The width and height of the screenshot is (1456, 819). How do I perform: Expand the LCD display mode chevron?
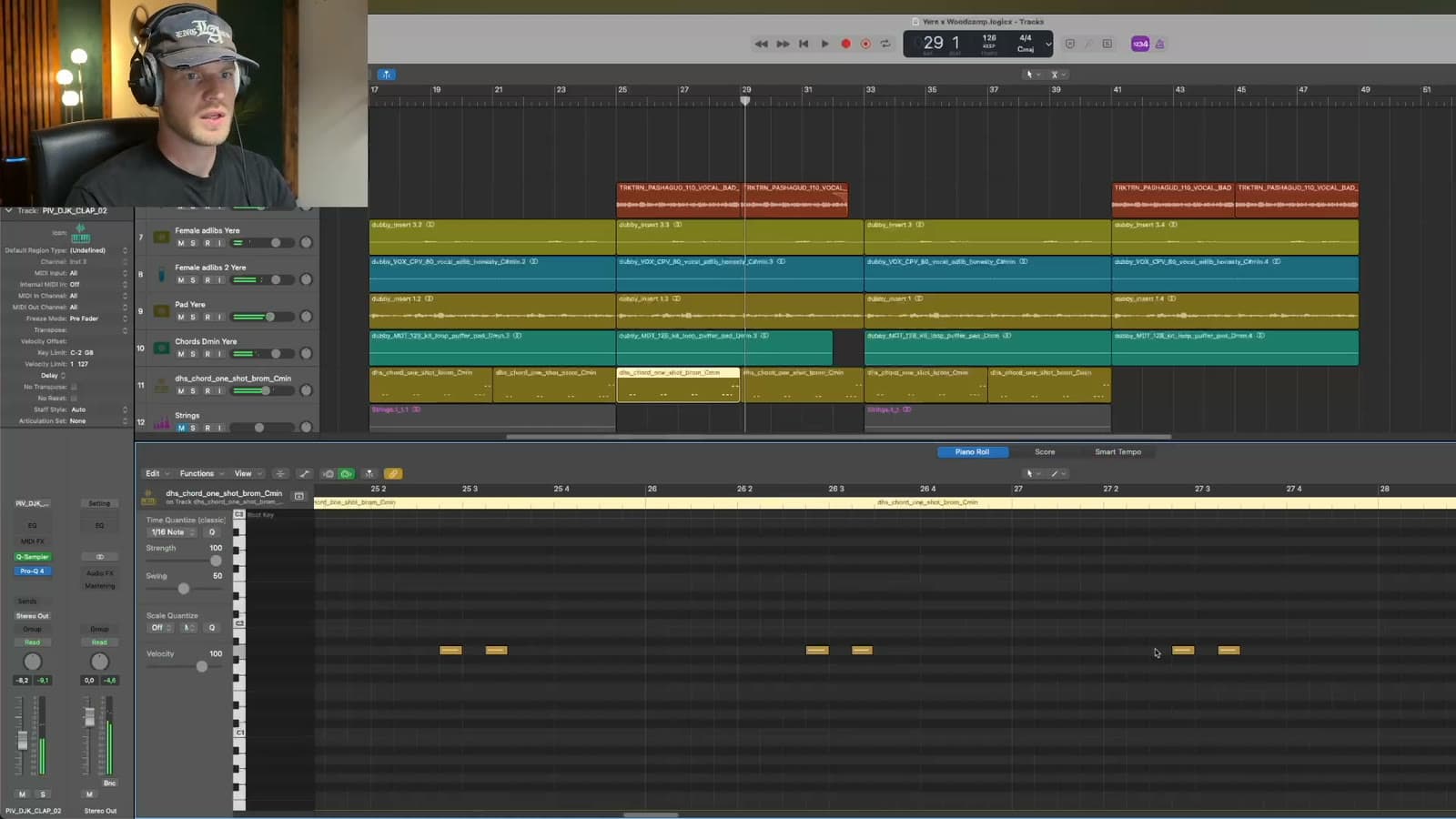[1048, 44]
